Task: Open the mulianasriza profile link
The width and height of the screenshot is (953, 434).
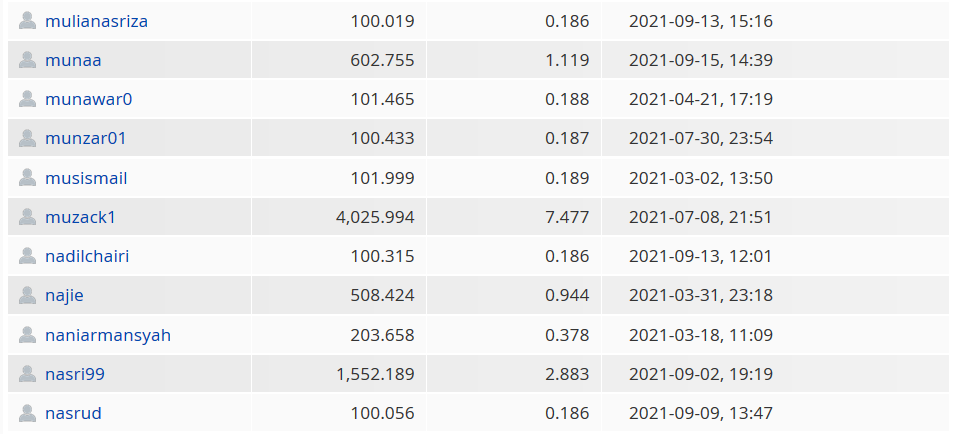Action: (x=97, y=21)
